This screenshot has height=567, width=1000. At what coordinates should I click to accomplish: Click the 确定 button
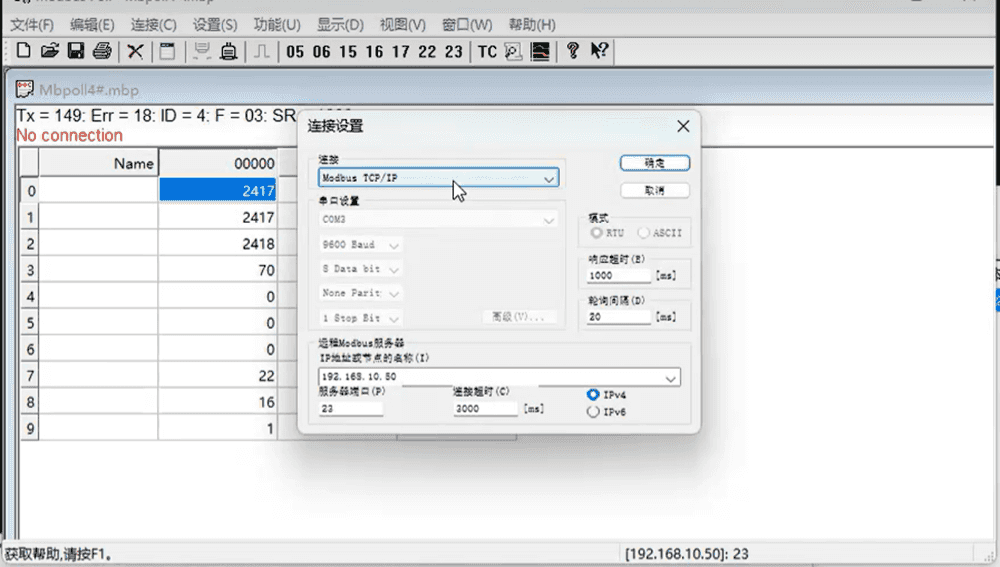tap(654, 162)
